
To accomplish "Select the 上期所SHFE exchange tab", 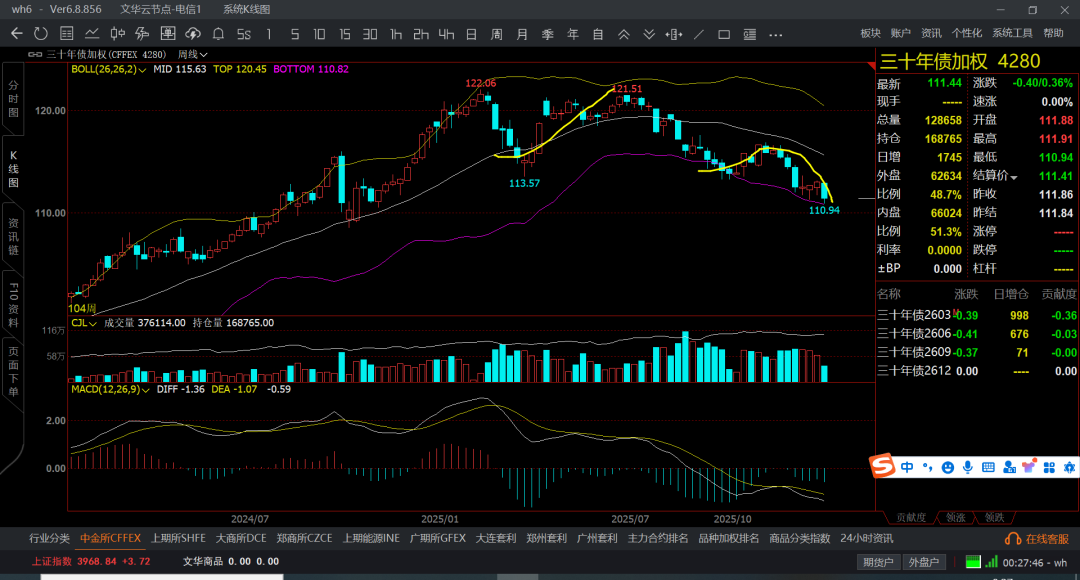I will pos(178,539).
